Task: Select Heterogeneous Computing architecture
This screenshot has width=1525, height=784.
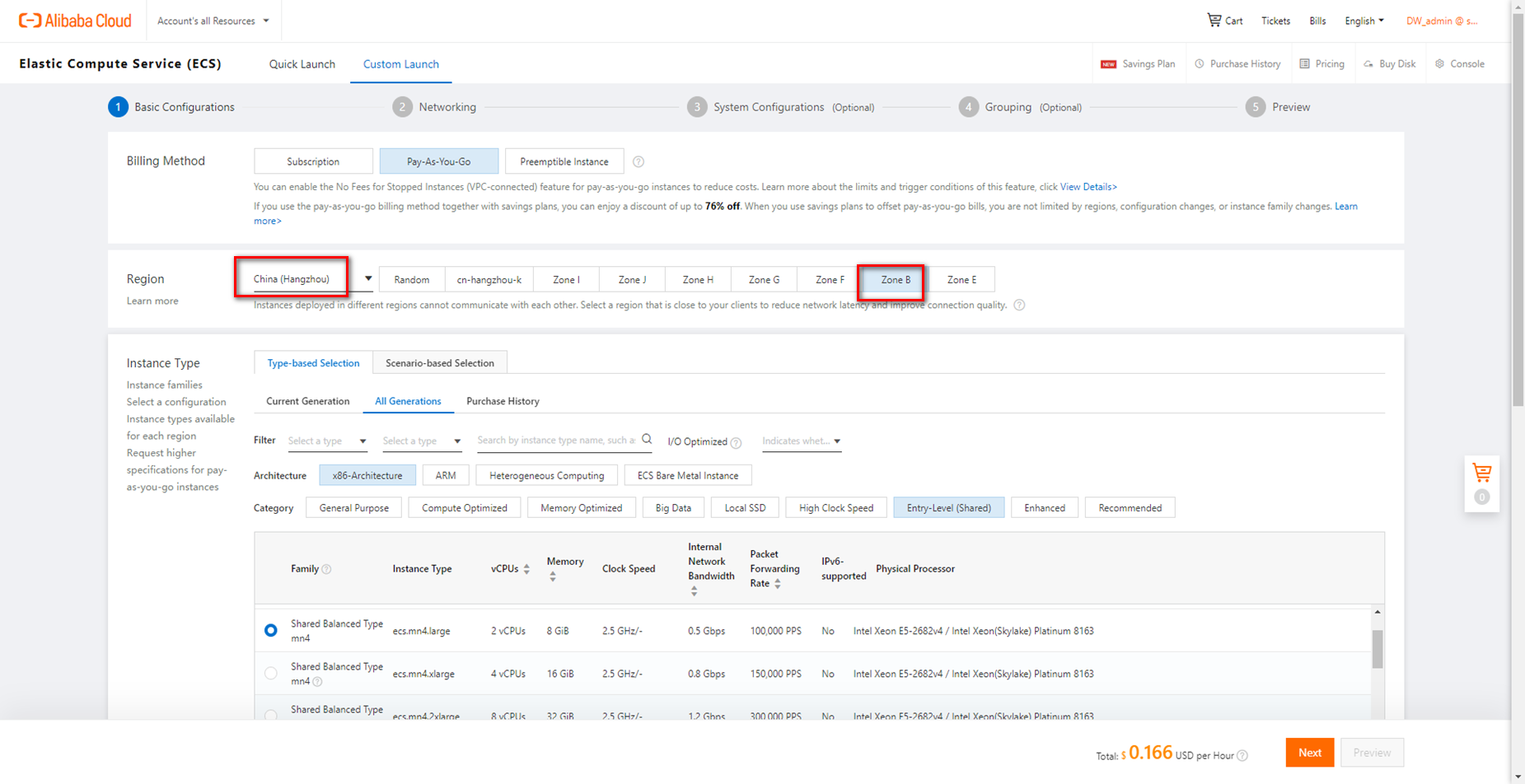Action: coord(547,475)
